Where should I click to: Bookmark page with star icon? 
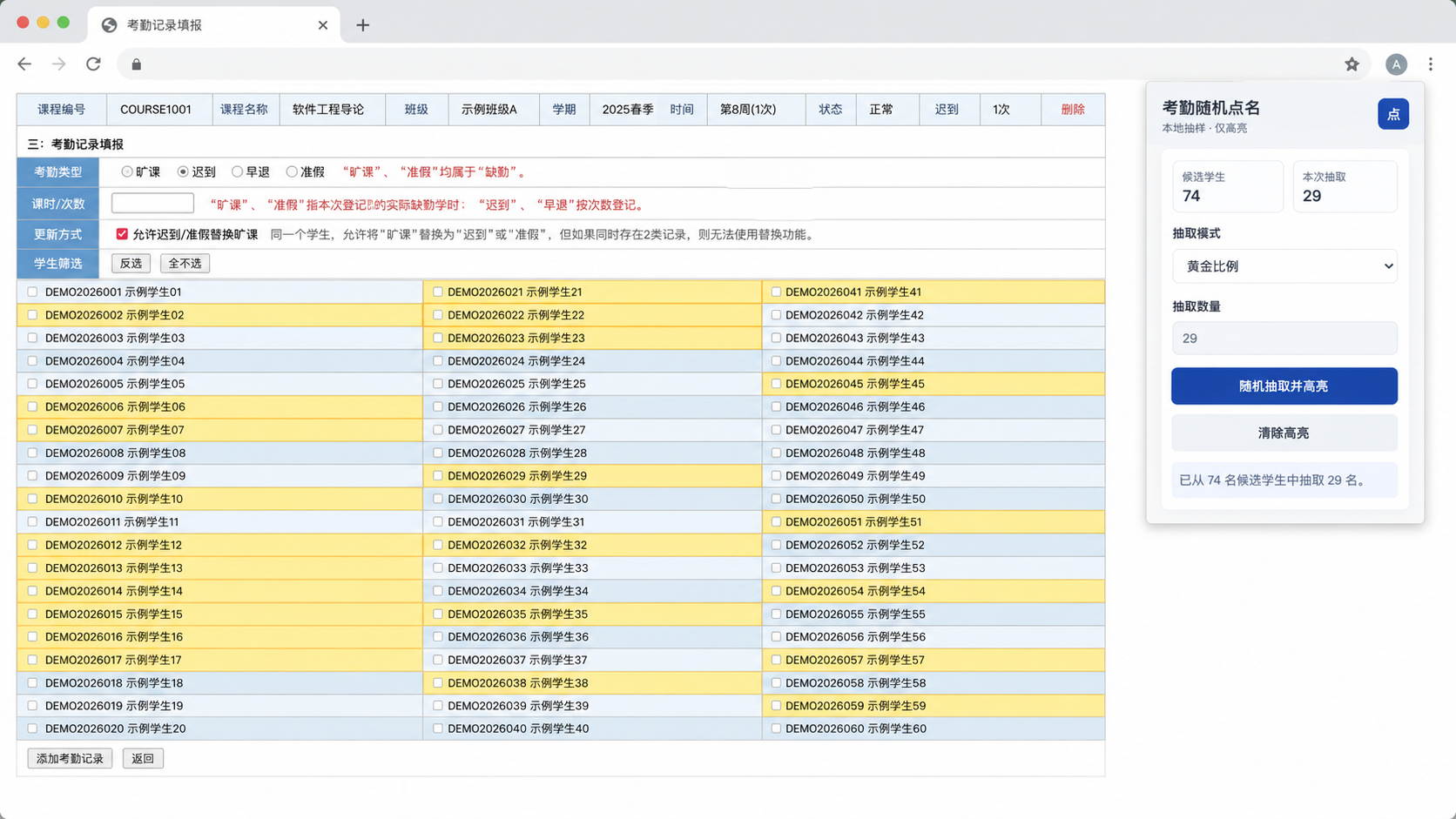(x=1352, y=64)
